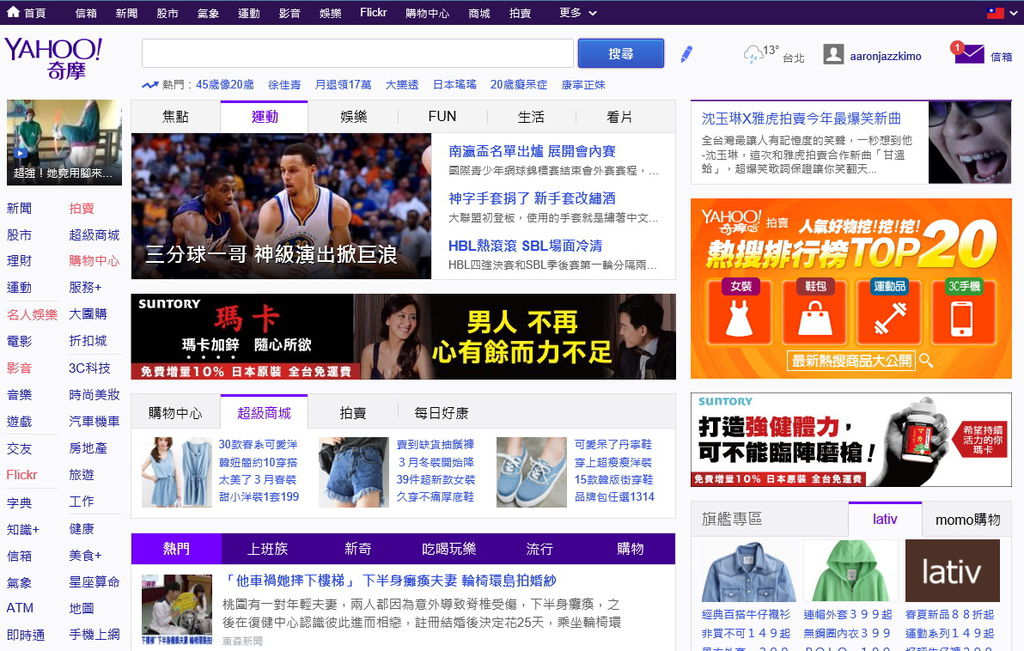Open the Yahoo 奇摩 logo

click(54, 58)
